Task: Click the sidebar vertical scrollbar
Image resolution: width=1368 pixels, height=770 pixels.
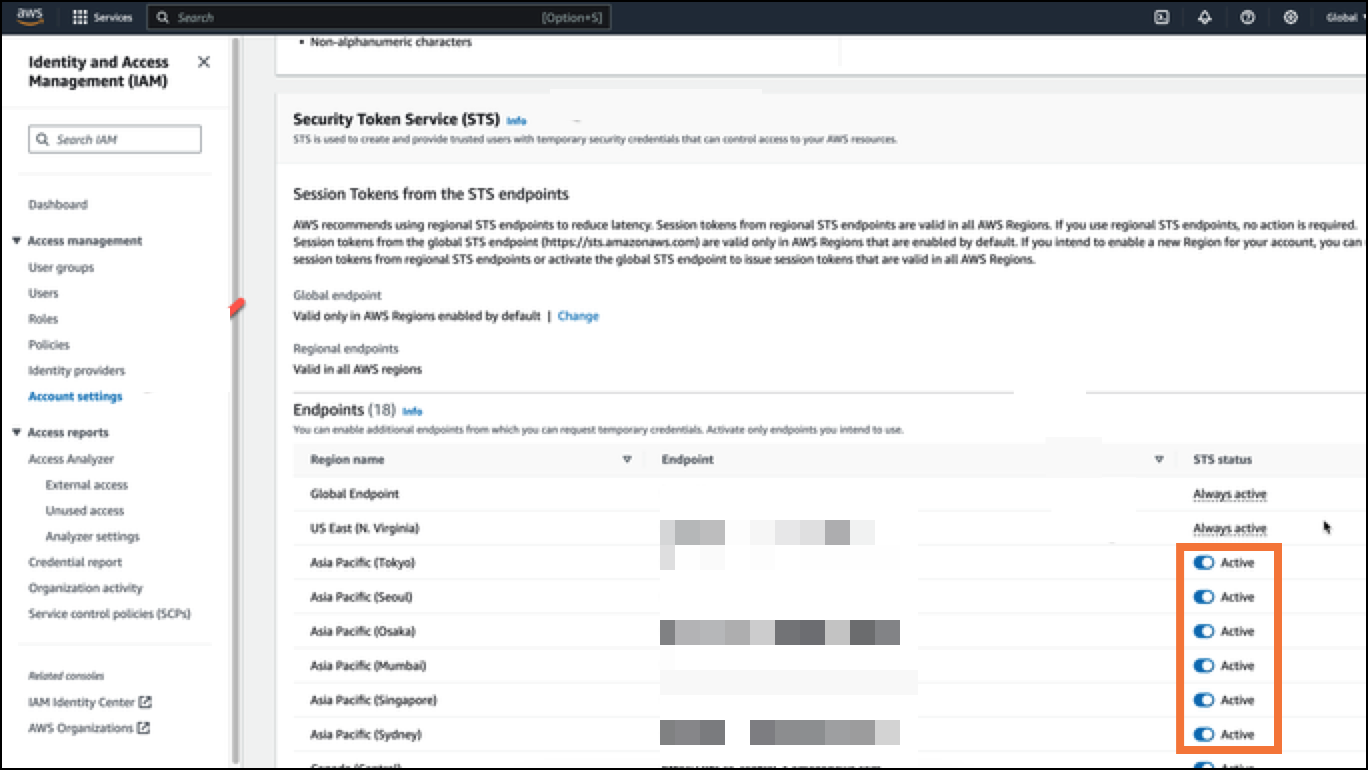Action: [x=236, y=400]
